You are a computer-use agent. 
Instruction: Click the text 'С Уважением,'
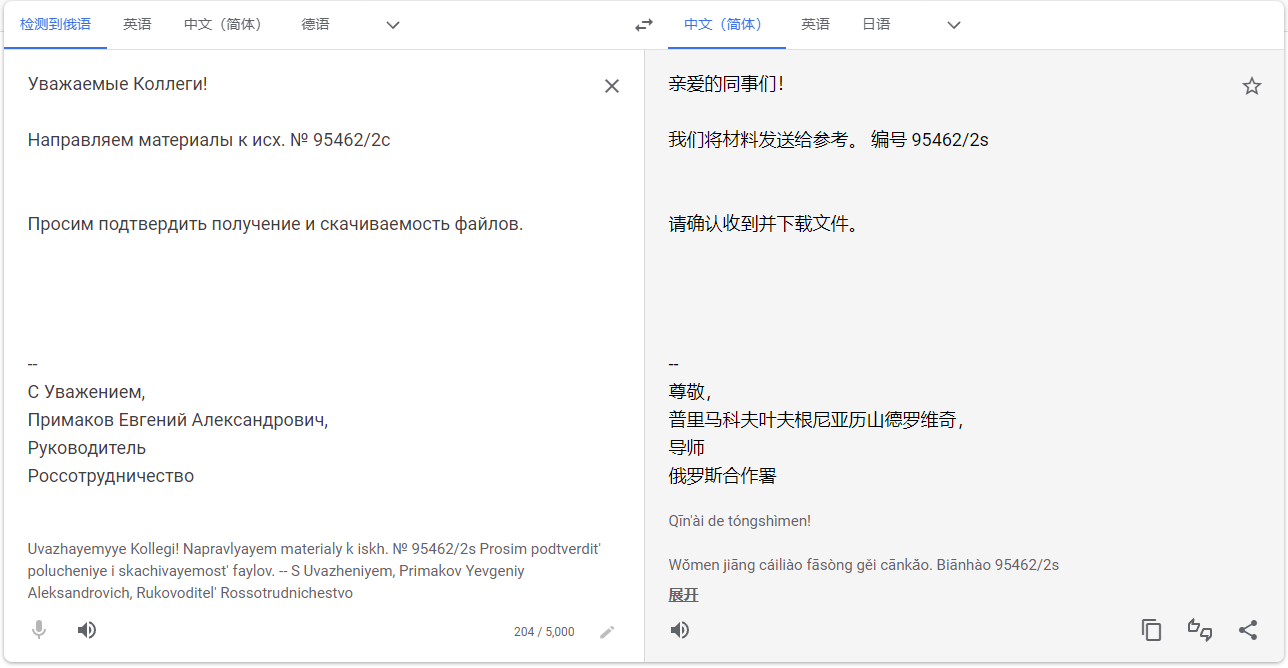[x=86, y=392]
